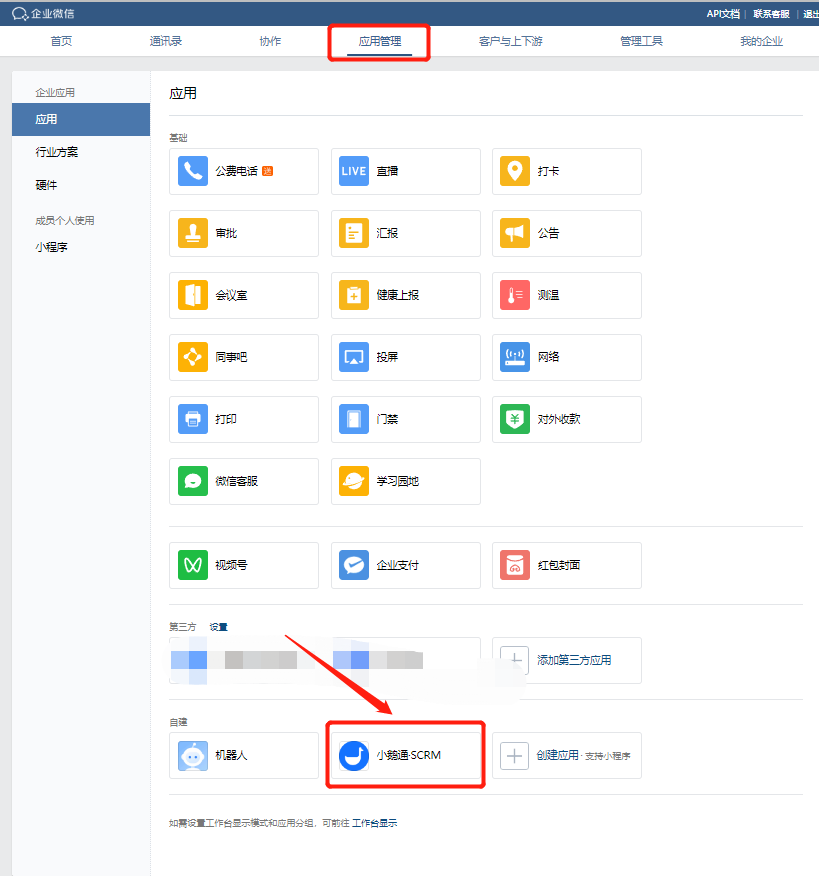
Task: Open the 同事吧 icon
Action: click(x=193, y=357)
